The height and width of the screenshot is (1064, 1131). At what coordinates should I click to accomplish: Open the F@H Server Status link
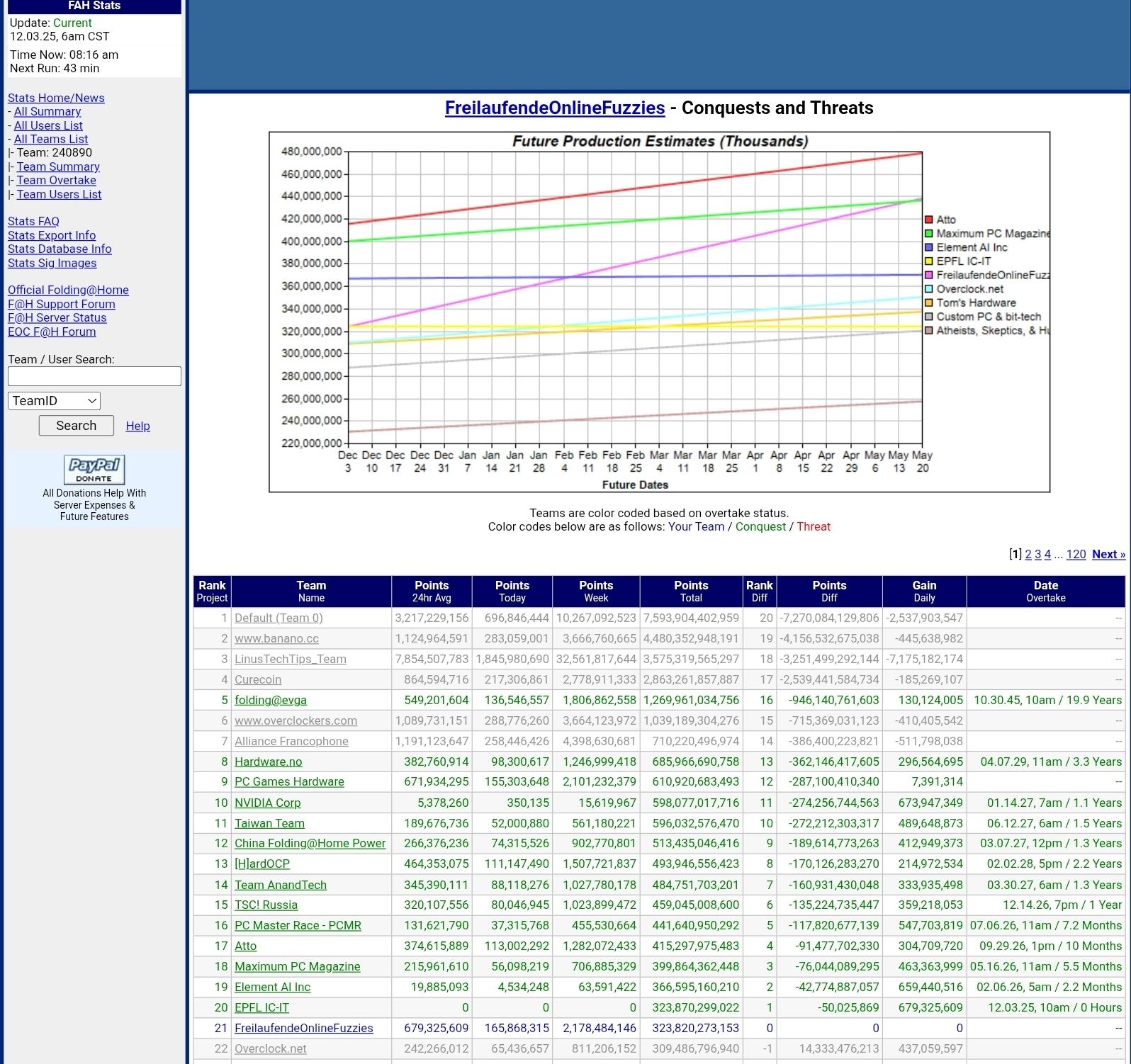[x=57, y=317]
